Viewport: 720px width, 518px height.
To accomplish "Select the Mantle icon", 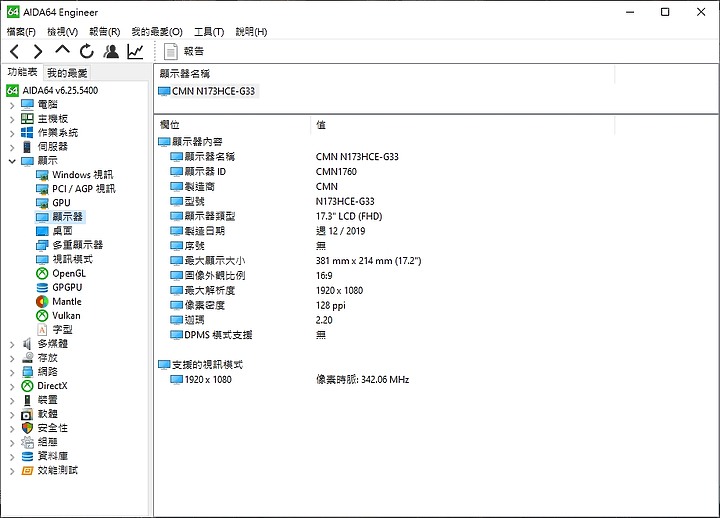I will click(42, 302).
